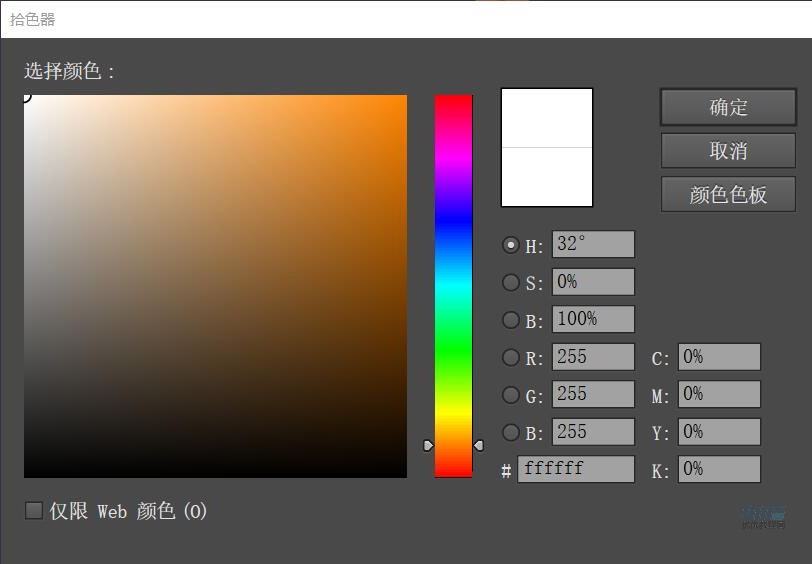Select the S saturation radio button
Viewport: 812px width, 564px height.
tap(511, 283)
